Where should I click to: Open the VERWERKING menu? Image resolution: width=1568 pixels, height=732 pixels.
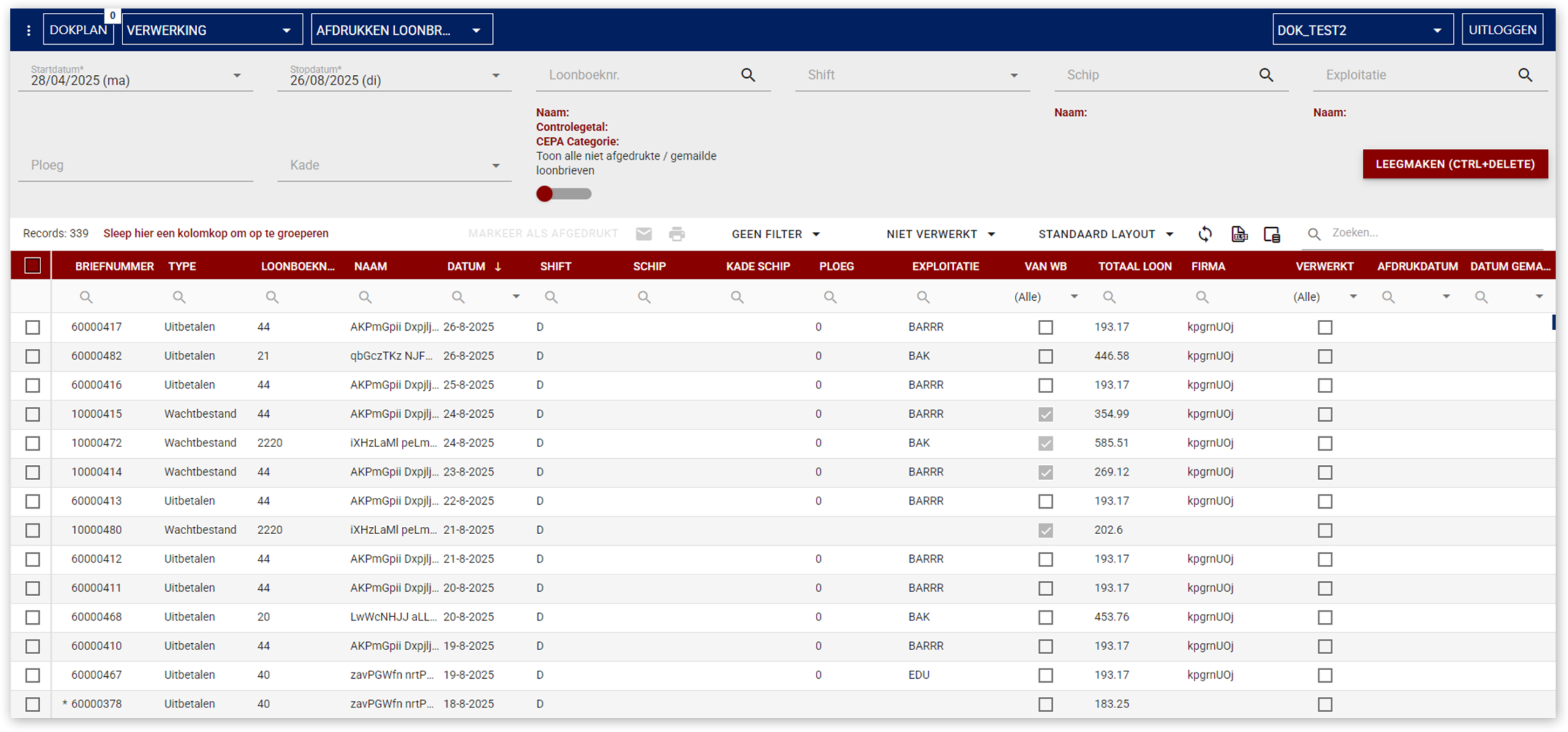[x=212, y=30]
